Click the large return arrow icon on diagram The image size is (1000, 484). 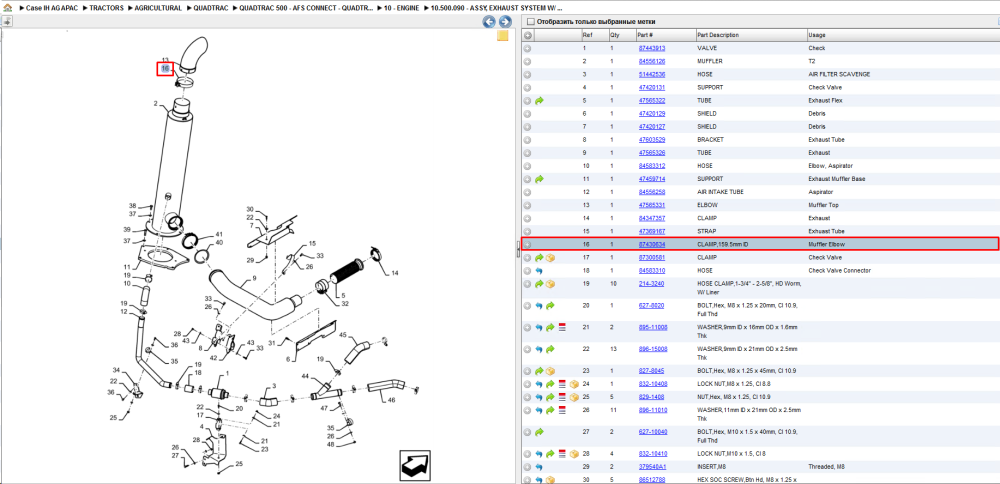pyautogui.click(x=416, y=466)
